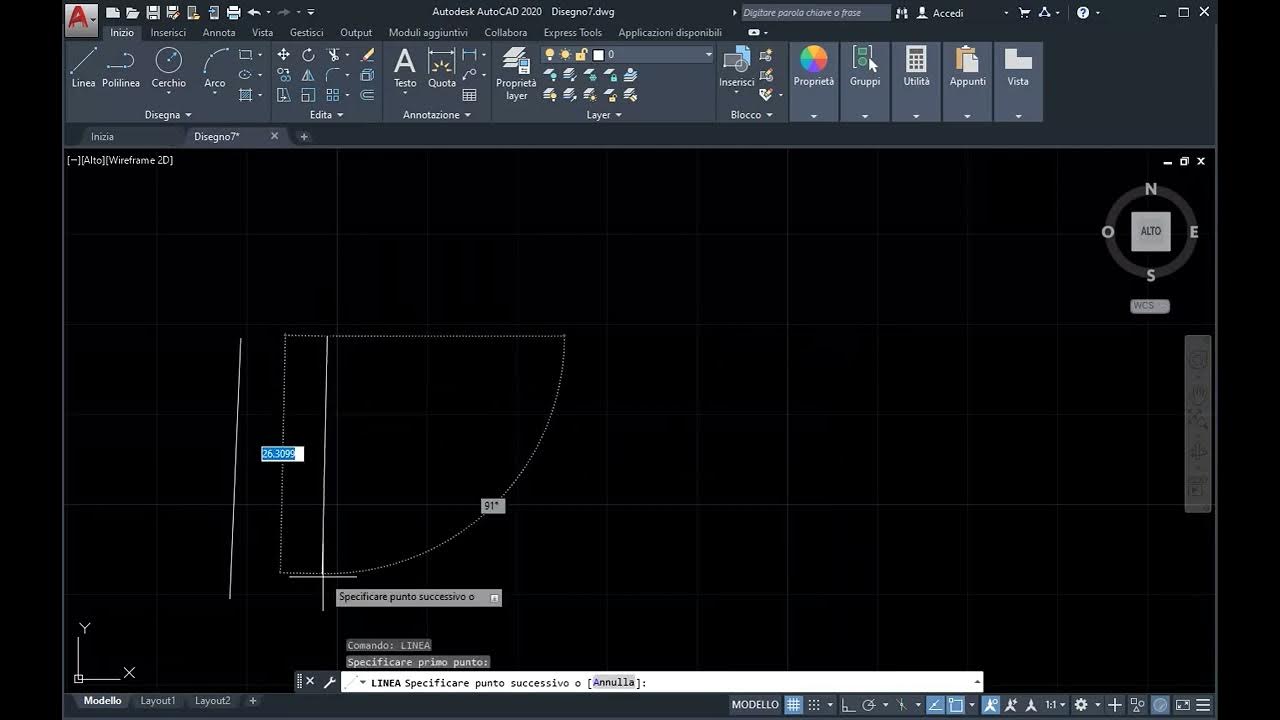This screenshot has width=1280, height=720.
Task: Click ALTO face on the ViewCube
Action: (1151, 231)
